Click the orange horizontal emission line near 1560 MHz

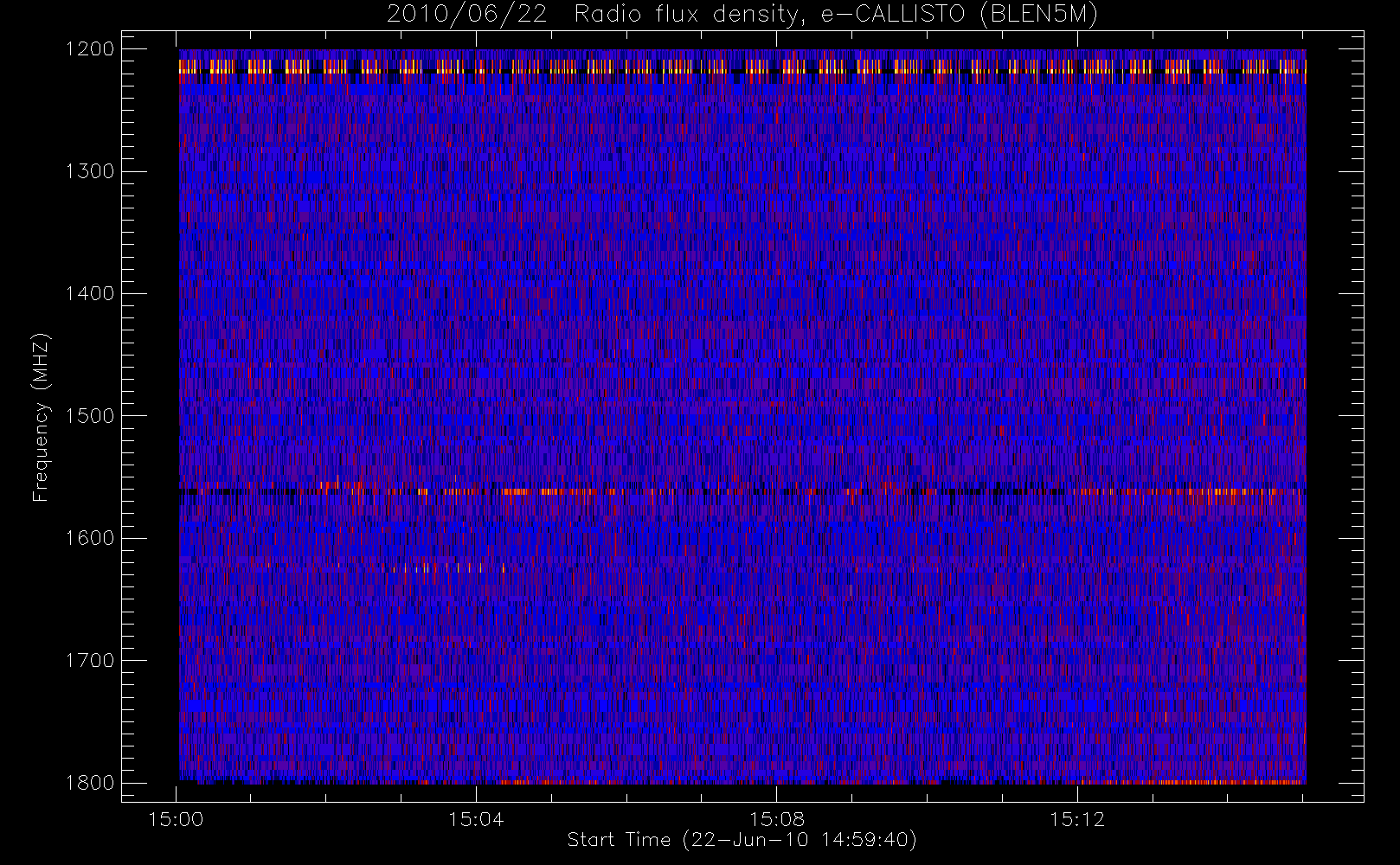pyautogui.click(x=742, y=491)
